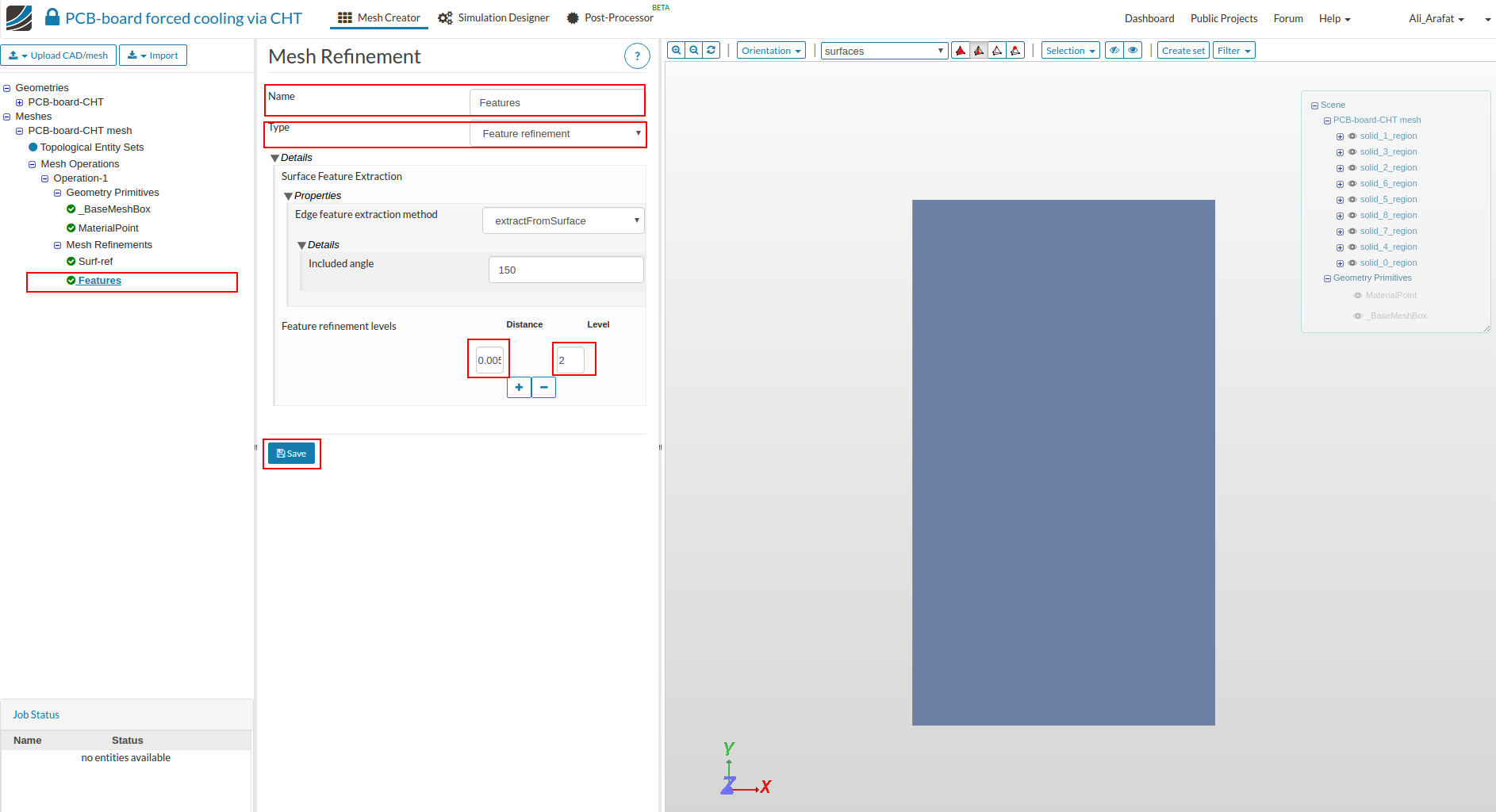Click the green check beside MaterialPoint
Screen dimensions: 1496x812
click(71, 228)
